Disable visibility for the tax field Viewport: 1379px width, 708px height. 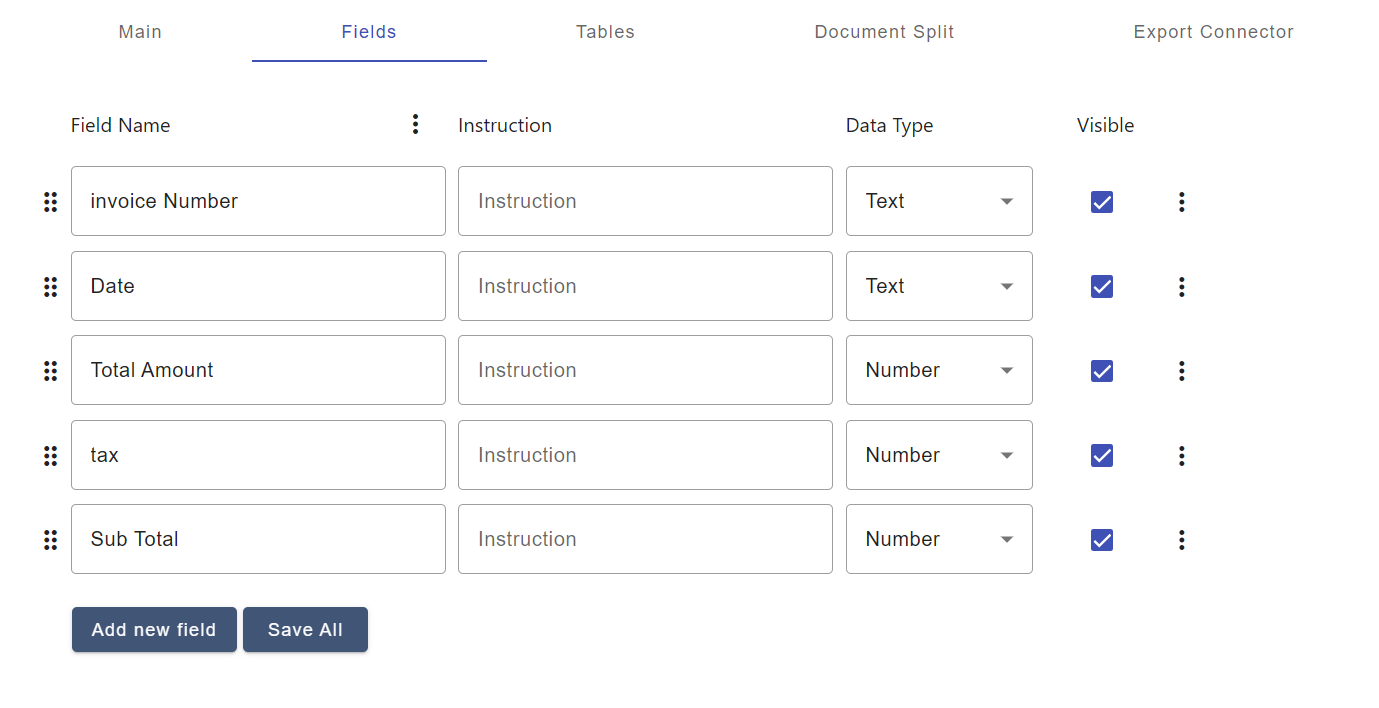[1101, 456]
